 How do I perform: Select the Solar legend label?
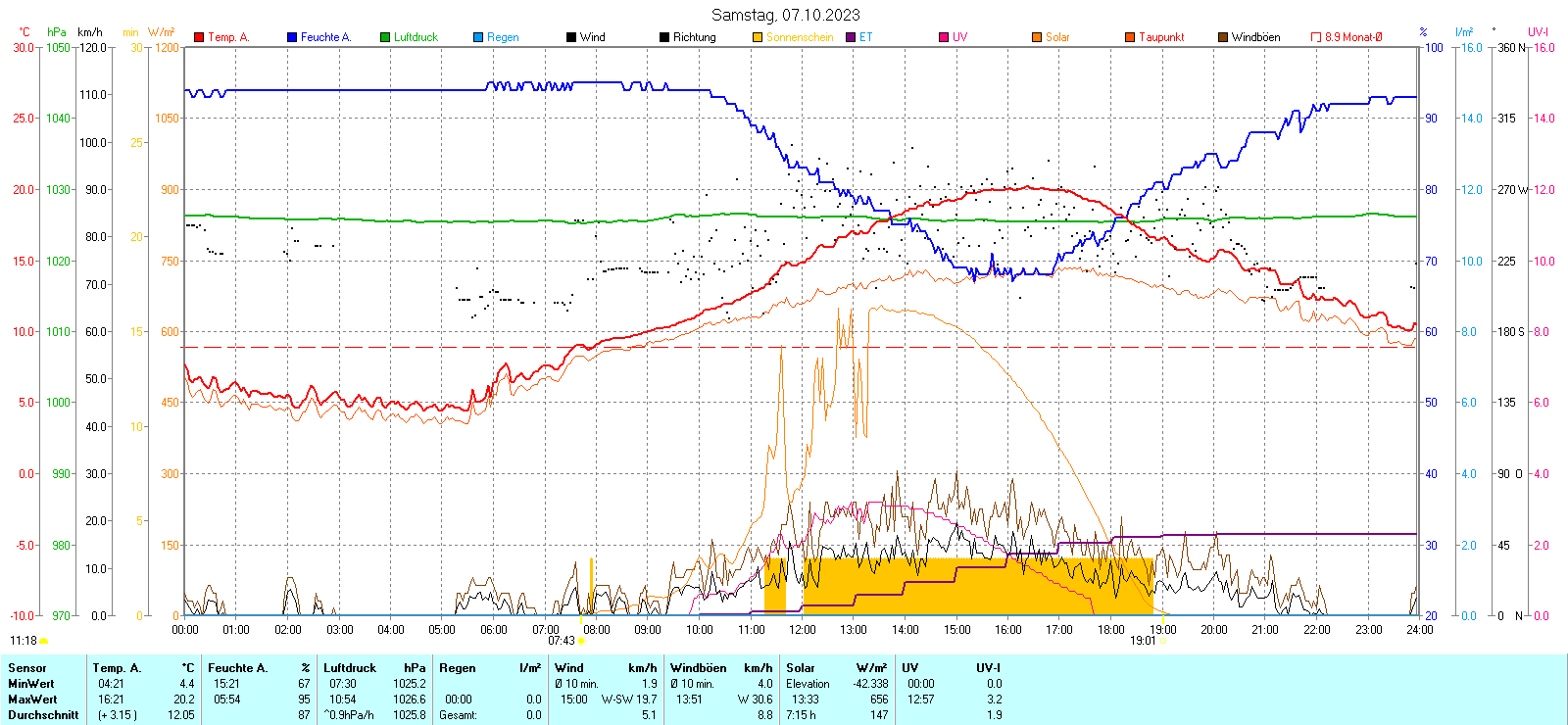(x=1057, y=37)
